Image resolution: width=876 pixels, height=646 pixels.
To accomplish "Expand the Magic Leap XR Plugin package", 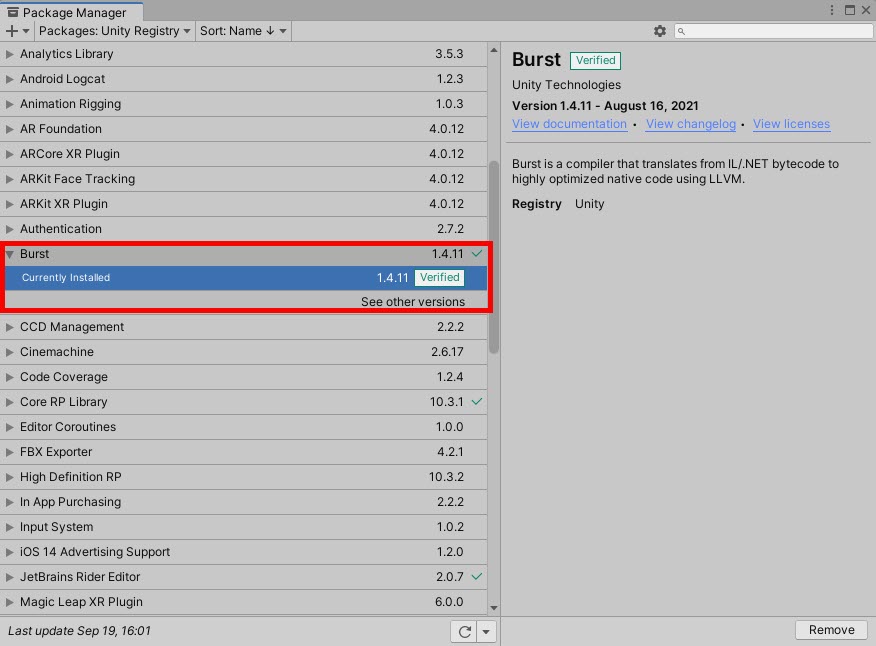I will (9, 602).
